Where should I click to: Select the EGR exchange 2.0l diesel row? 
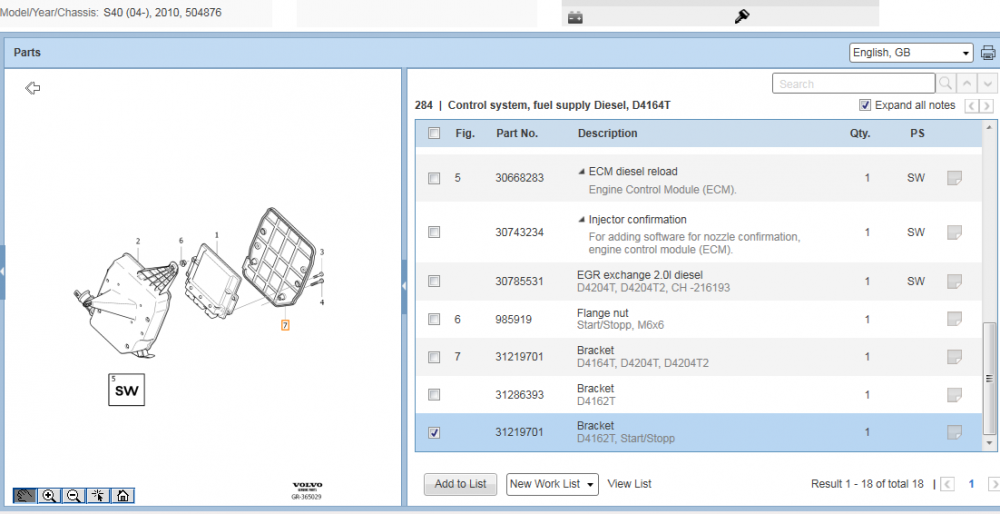(x=698, y=281)
